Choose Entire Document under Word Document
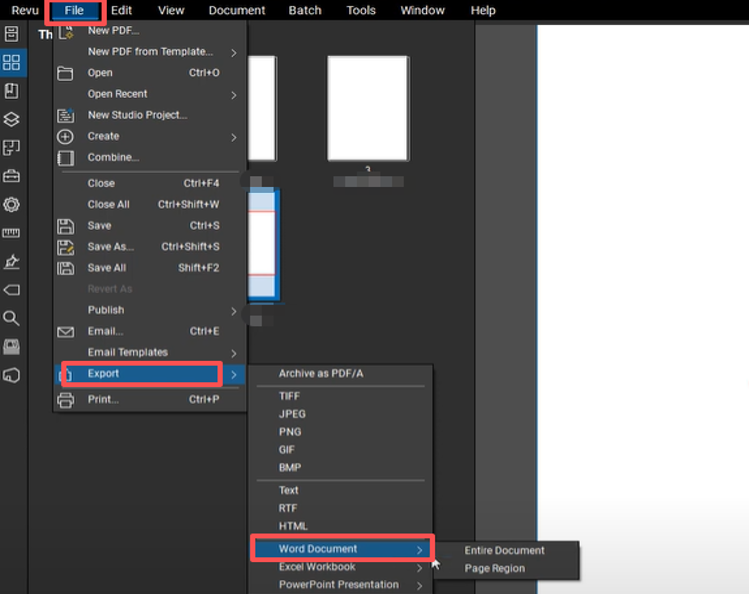 pyautogui.click(x=506, y=551)
